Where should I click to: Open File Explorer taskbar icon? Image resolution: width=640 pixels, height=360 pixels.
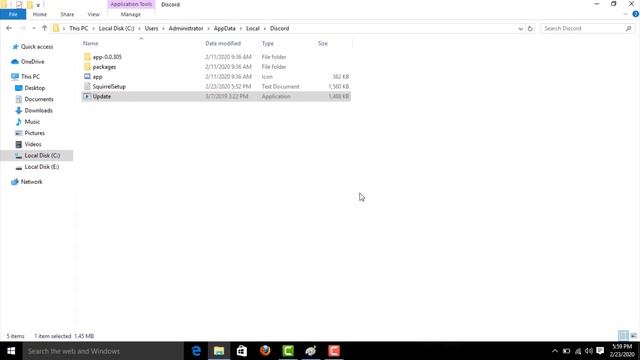[219, 351]
